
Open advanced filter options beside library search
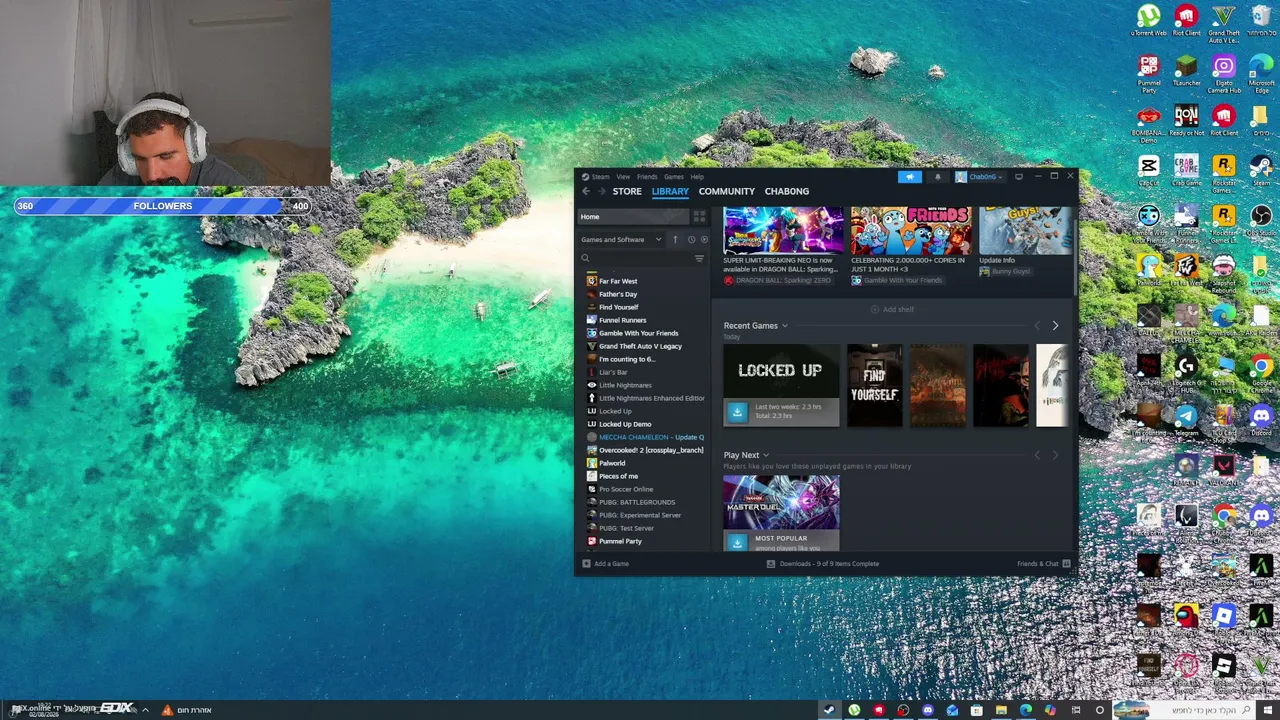(699, 259)
